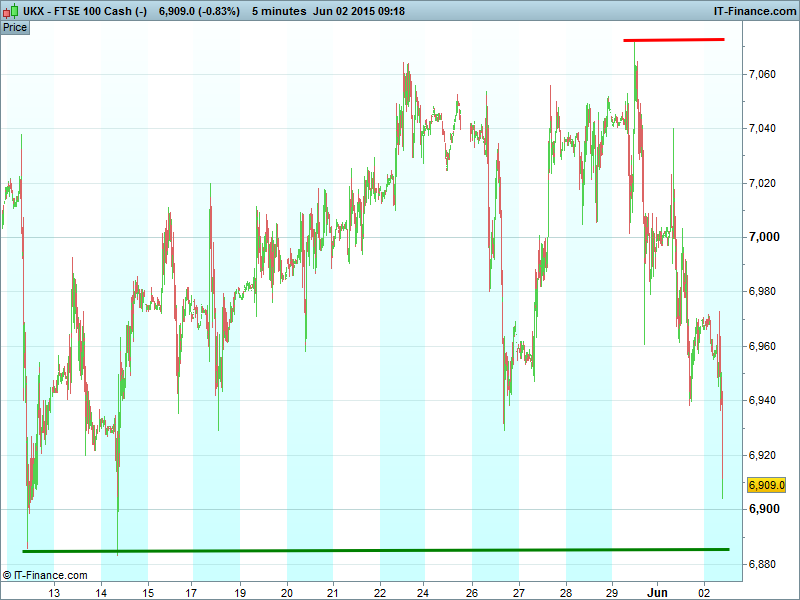Click the 02 date on the time axis
The image size is (800, 600).
coord(705,592)
